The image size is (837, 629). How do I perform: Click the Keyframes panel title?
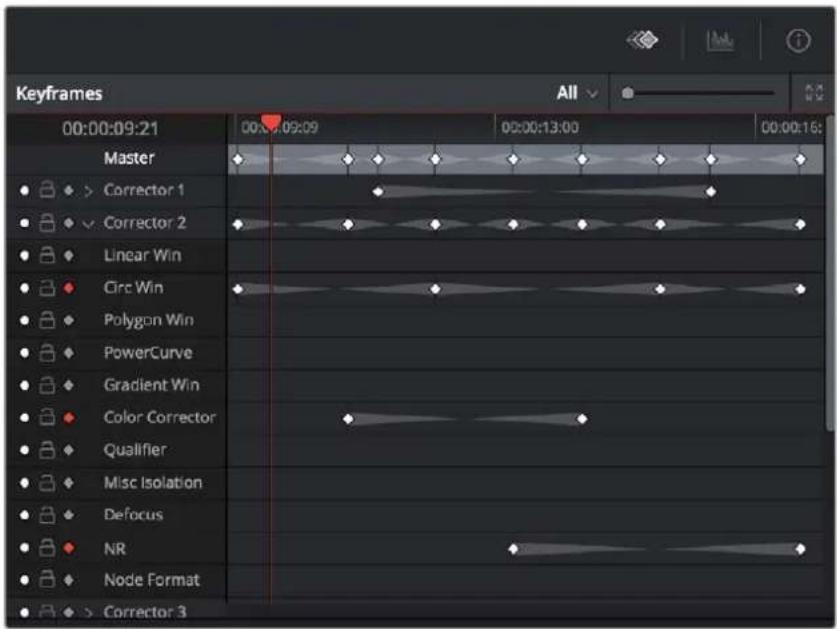pyautogui.click(x=59, y=93)
